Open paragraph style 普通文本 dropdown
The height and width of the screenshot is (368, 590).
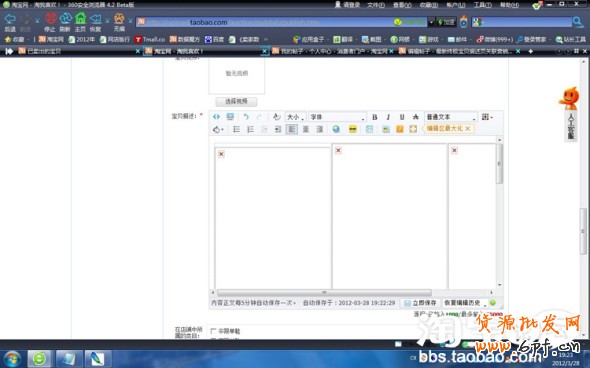coord(450,117)
